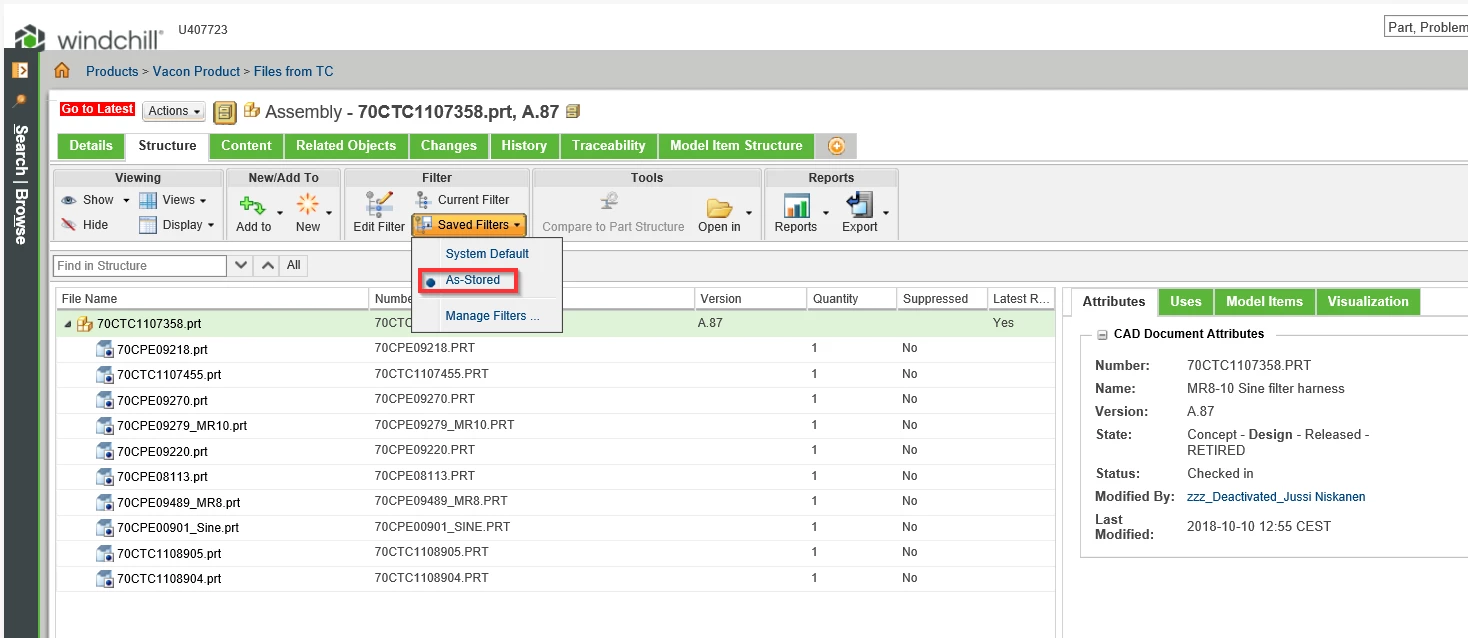Open the New dropdown arrow
Viewport: 1468px width, 638px height.
329,213
